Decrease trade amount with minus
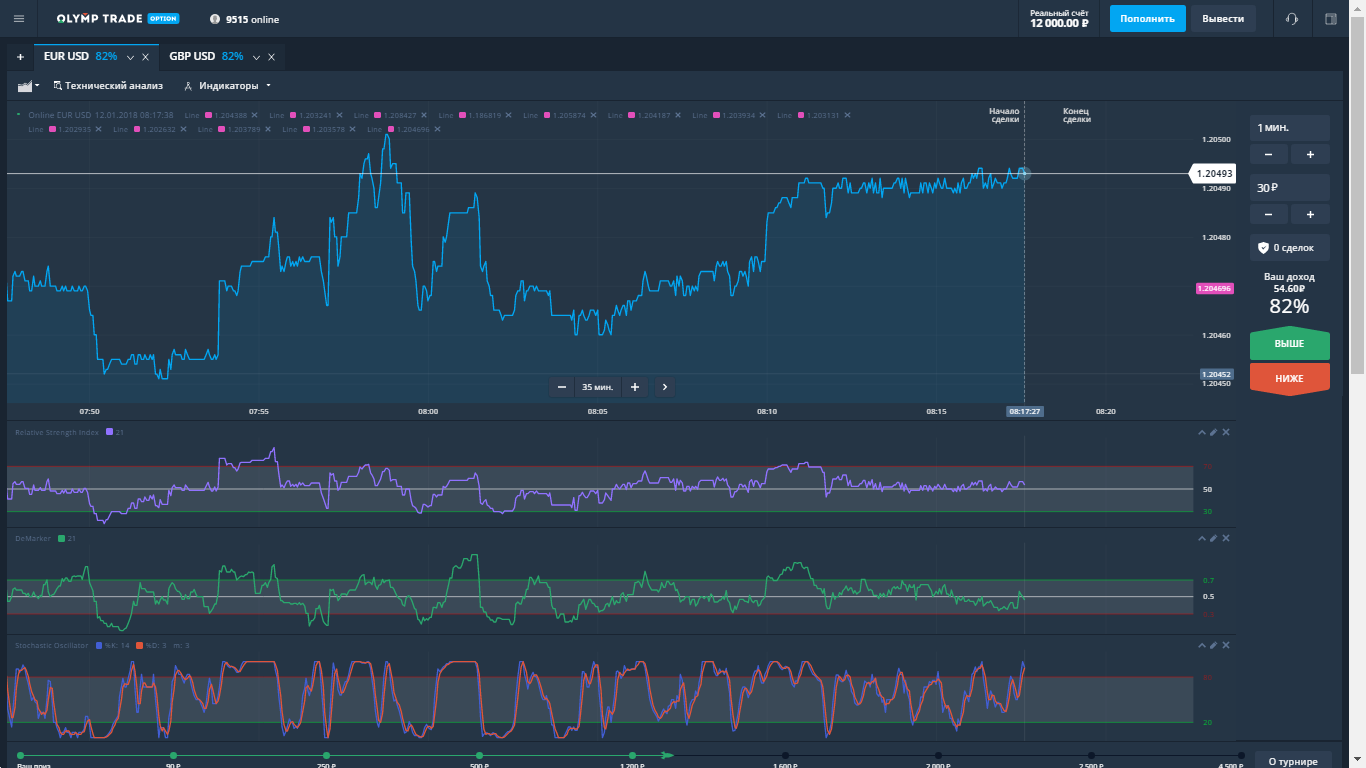 point(1269,214)
